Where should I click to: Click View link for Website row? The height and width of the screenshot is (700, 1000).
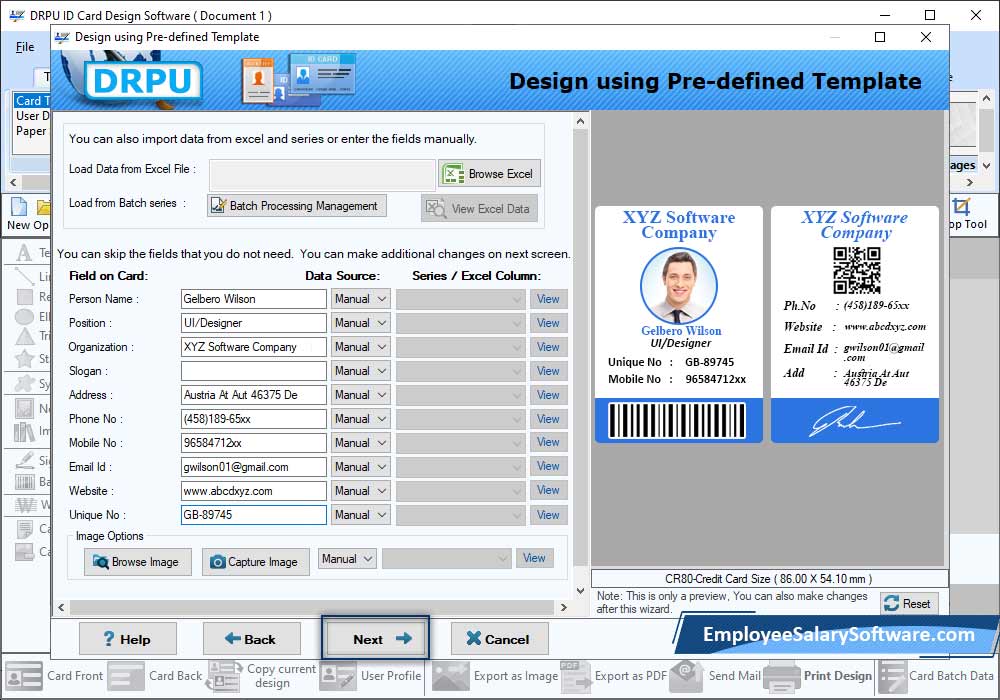[548, 490]
